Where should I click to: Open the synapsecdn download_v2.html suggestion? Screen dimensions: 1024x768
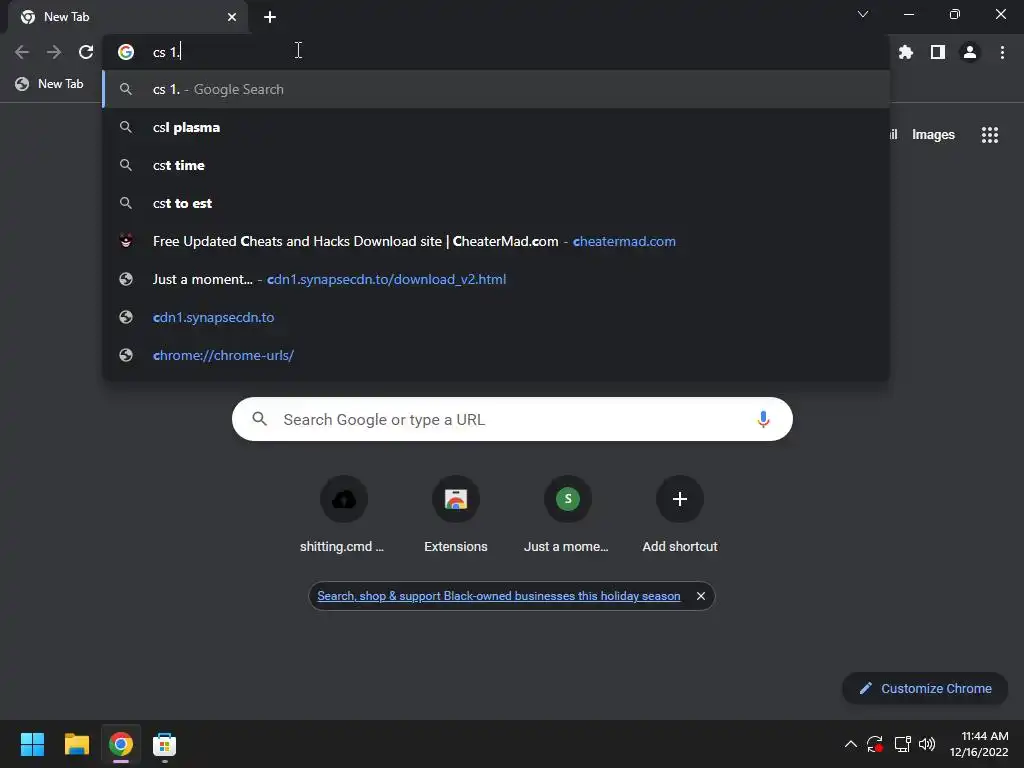click(496, 279)
